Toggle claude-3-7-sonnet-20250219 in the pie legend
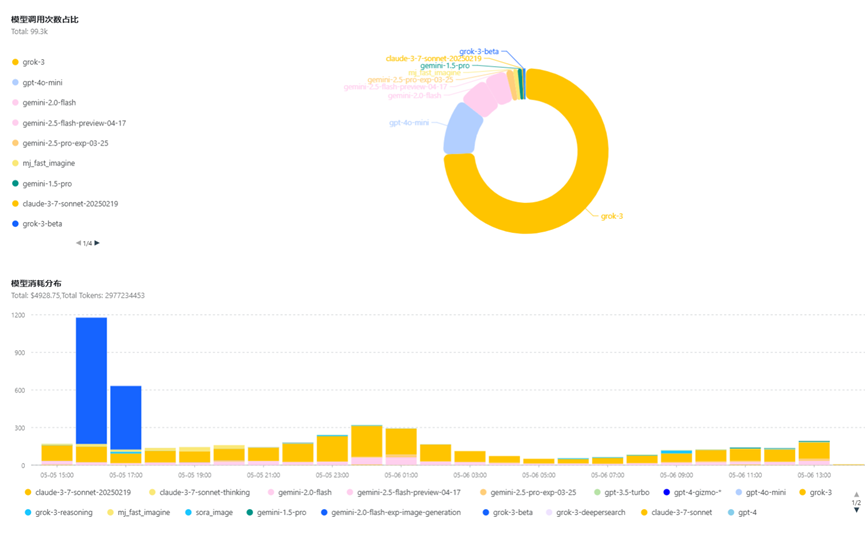Viewport: 865px width, 542px height. coord(65,204)
